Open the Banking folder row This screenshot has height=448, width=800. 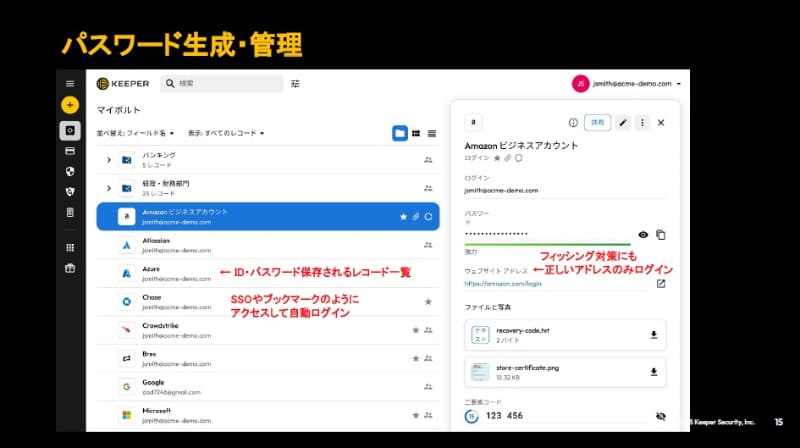pos(268,160)
